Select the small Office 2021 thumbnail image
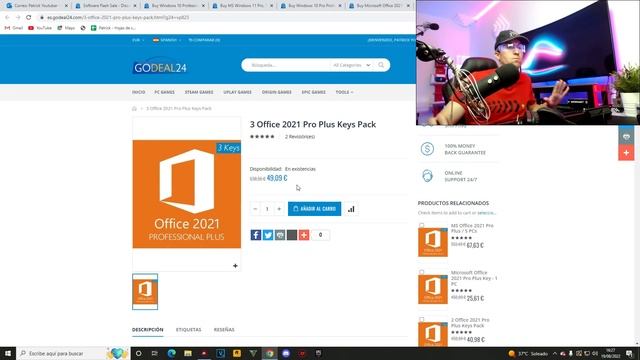 145,291
